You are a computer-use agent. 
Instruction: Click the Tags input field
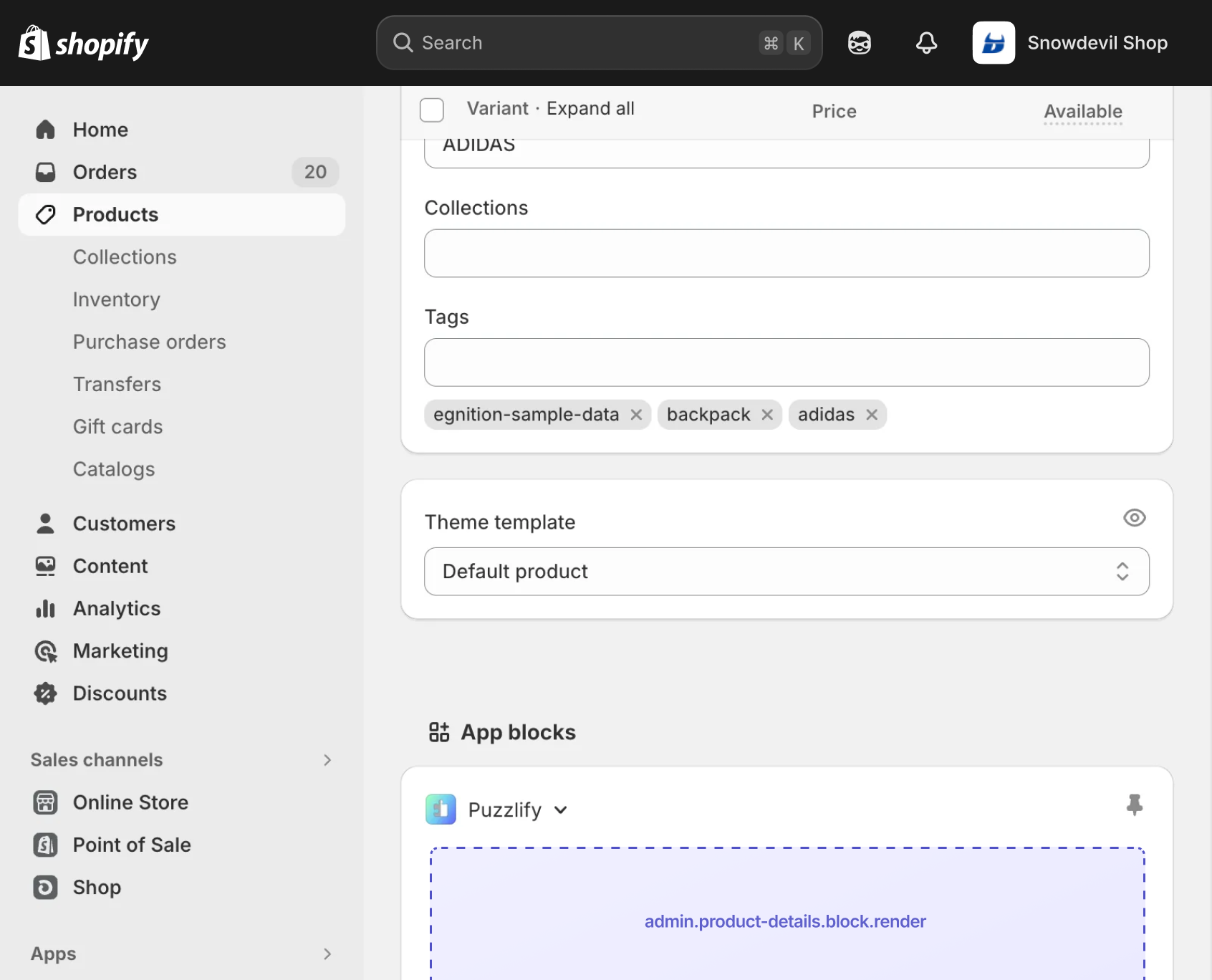787,362
